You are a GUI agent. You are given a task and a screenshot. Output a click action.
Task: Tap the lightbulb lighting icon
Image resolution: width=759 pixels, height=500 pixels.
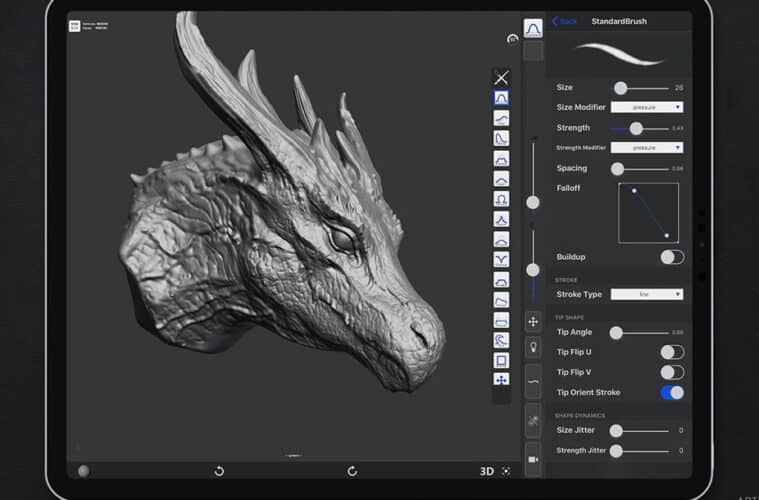pyautogui.click(x=533, y=348)
